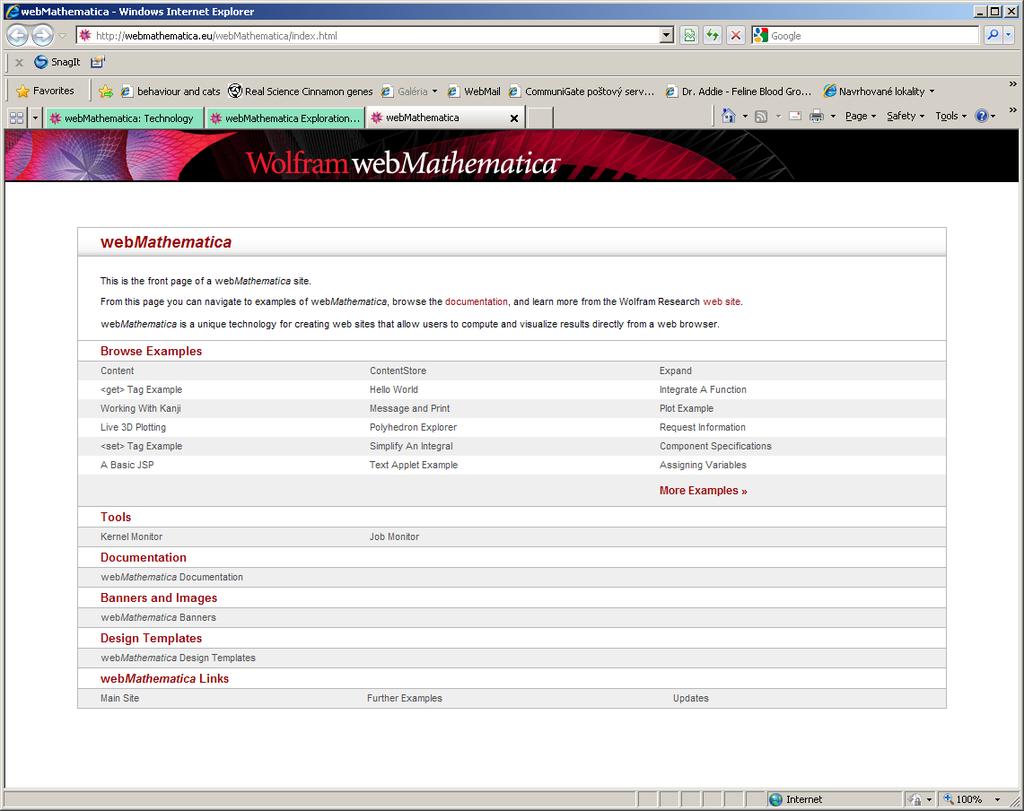Click the Quick Tabs grid icon
This screenshot has height=811, width=1024.
coord(16,118)
